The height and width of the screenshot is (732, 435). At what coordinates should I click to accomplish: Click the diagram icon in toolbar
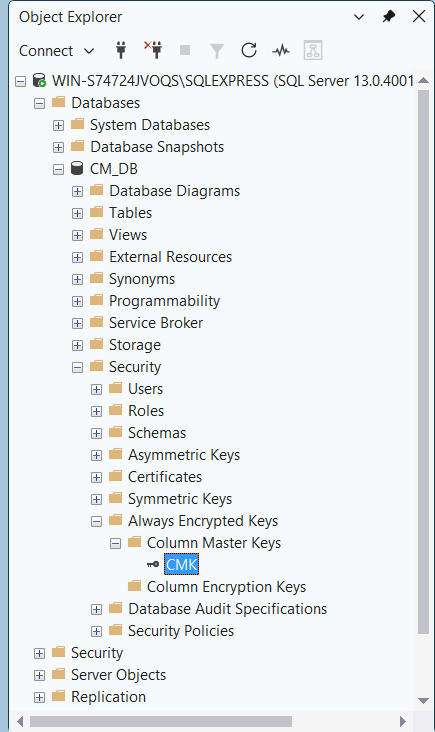[x=313, y=50]
